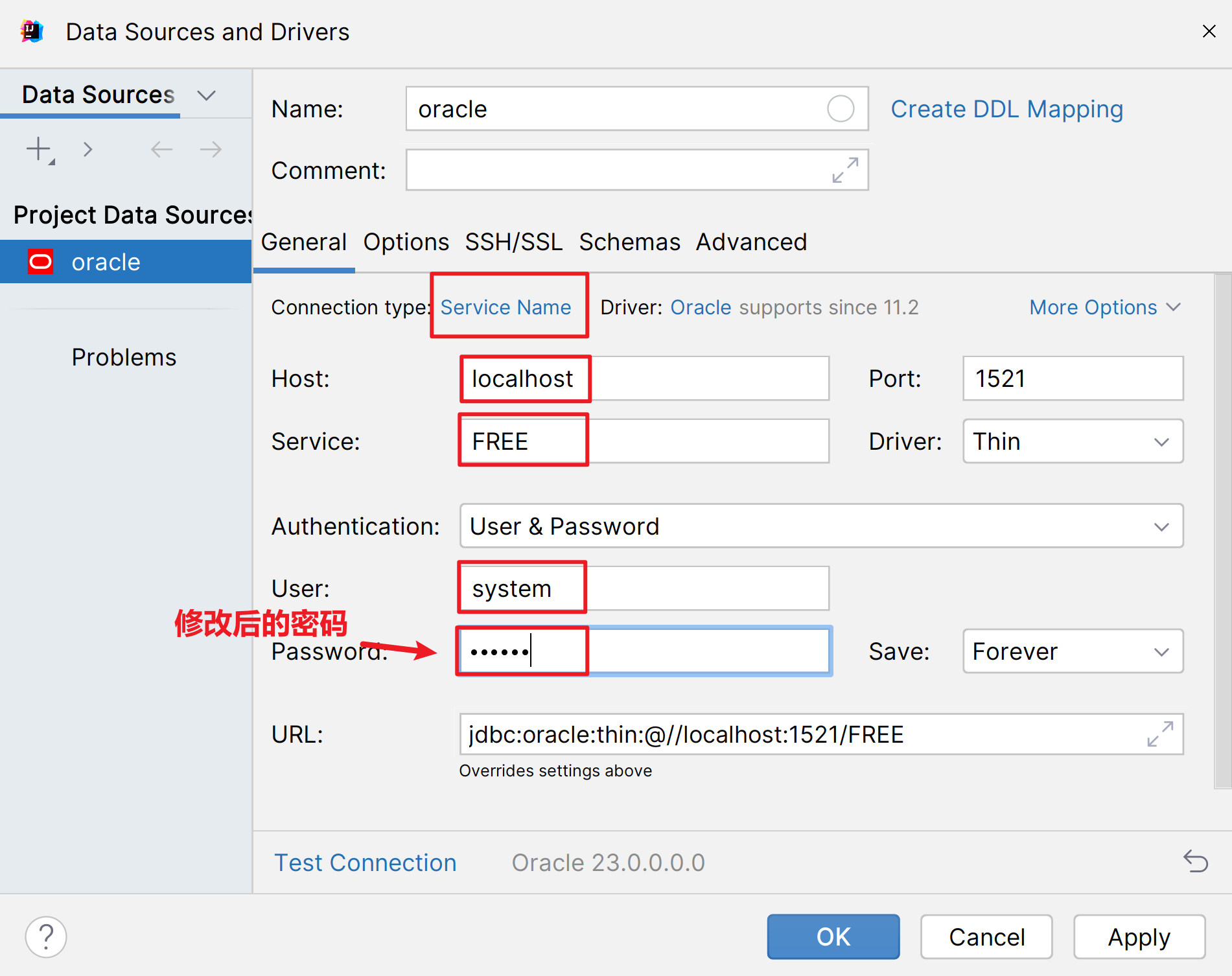Screen dimensions: 1232x976
Task: Click the Project Data Sources heading
Action: point(133,215)
